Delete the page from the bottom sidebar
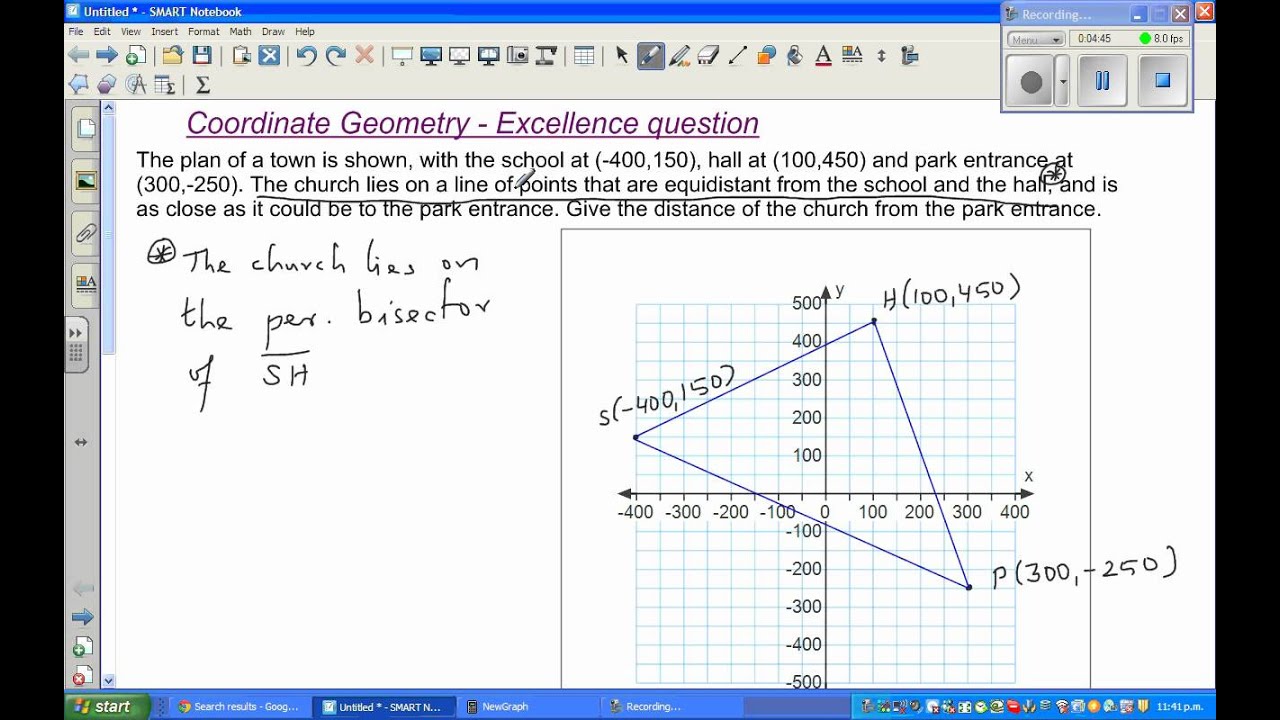 83,677
